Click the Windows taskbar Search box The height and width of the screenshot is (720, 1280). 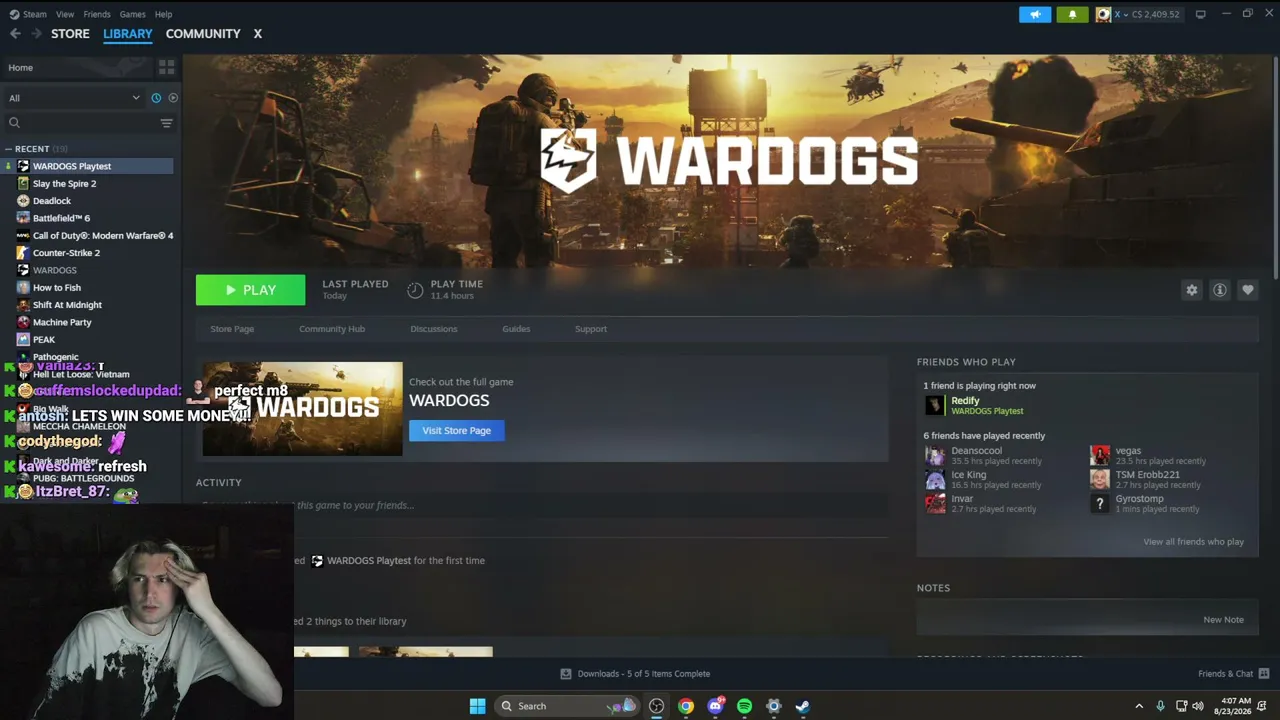[567, 706]
